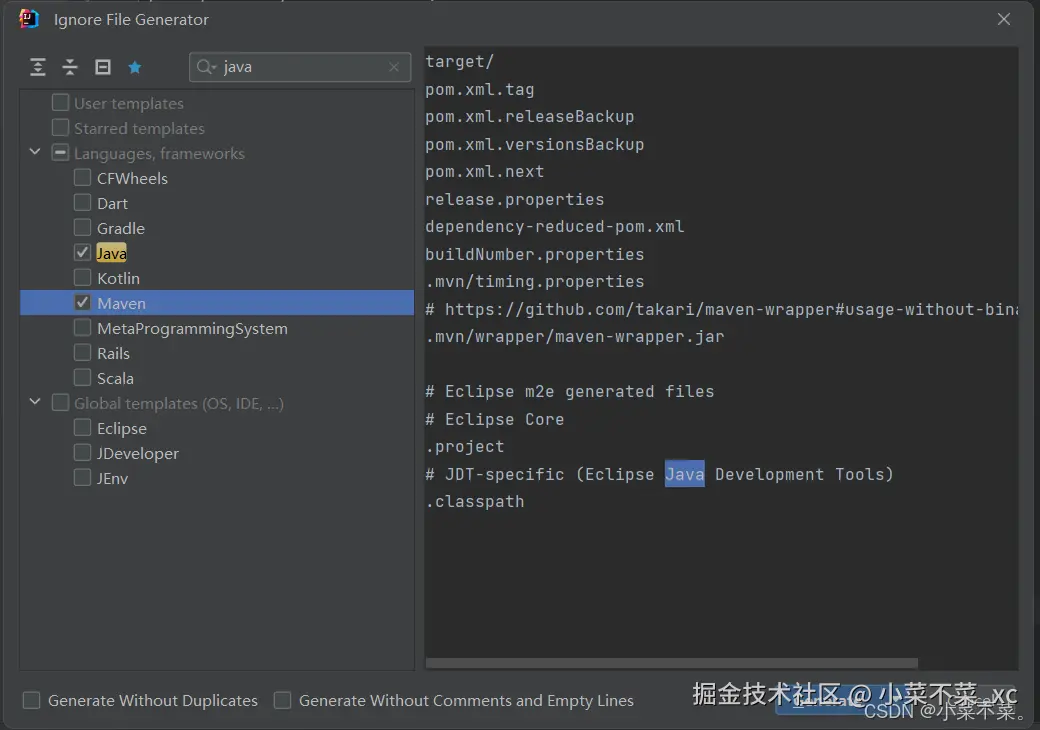Check the User templates checkbox
Viewport: 1040px width, 730px height.
(x=60, y=103)
